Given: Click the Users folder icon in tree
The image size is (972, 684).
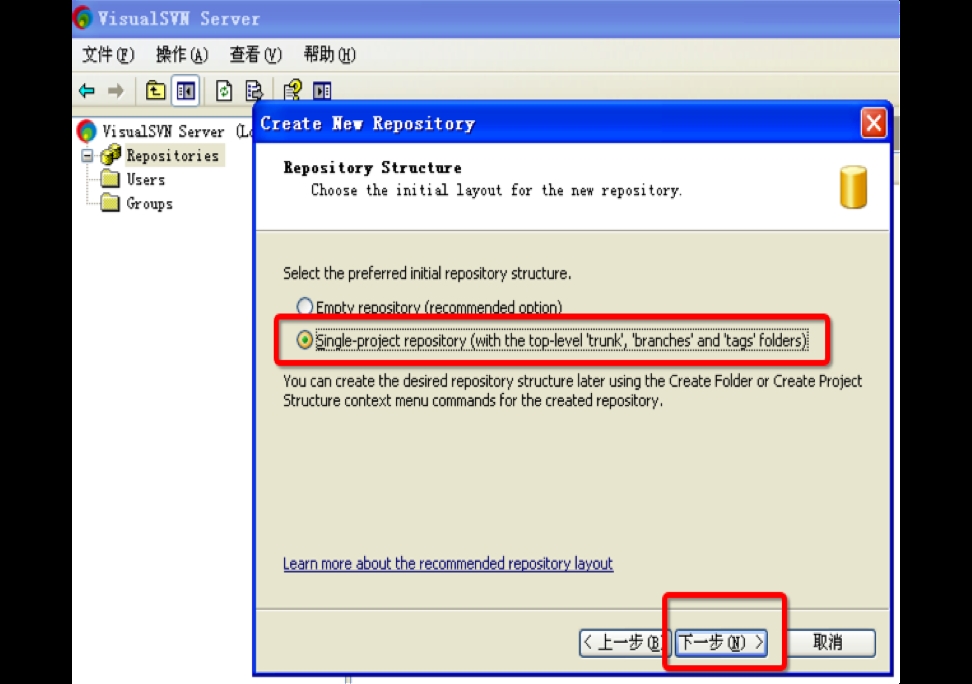Looking at the screenshot, I should point(110,179).
